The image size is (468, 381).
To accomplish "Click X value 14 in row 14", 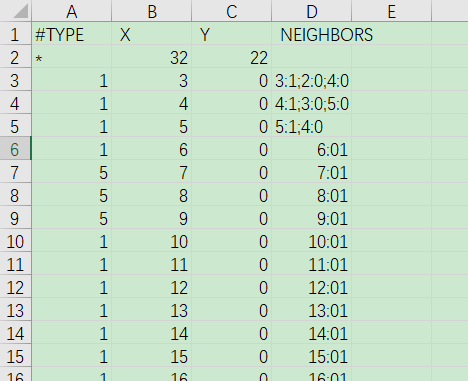I will (151, 333).
